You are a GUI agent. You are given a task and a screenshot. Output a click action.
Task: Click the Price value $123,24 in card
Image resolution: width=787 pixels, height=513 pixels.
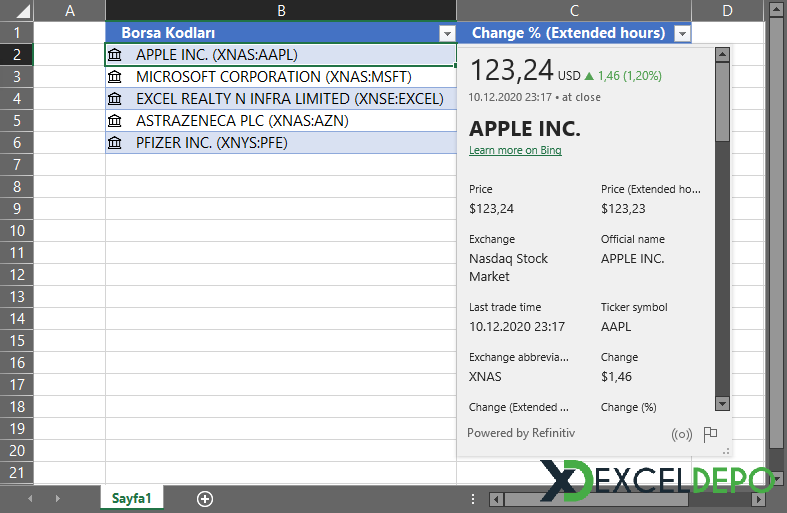coord(491,209)
